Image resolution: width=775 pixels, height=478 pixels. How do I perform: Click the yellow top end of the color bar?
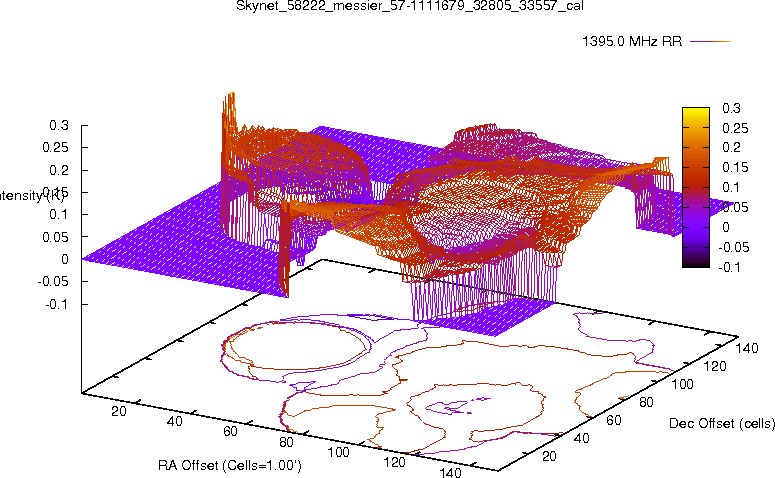[696, 110]
